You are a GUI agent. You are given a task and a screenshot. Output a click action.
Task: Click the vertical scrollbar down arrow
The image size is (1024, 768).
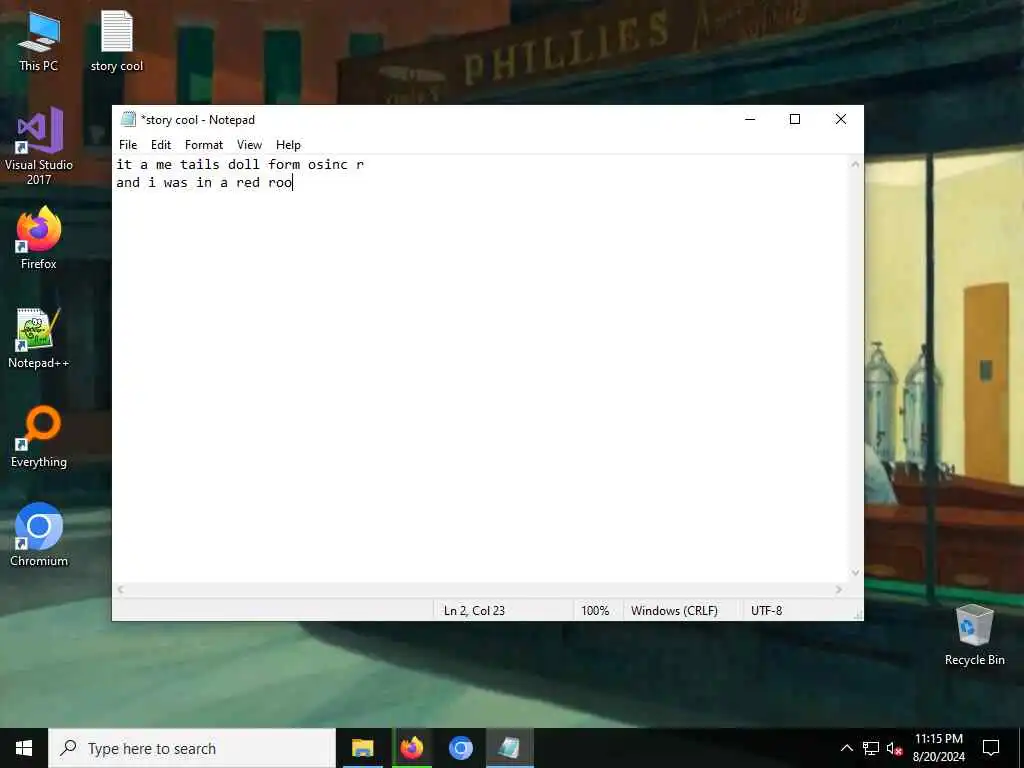(855, 573)
